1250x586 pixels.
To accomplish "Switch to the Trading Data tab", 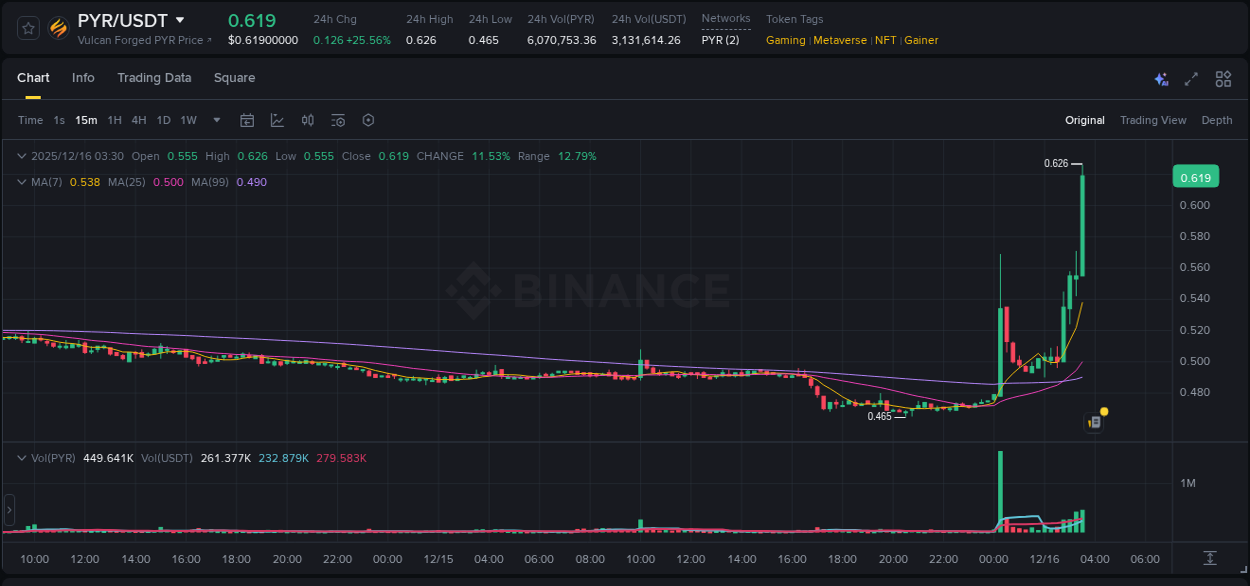I will coord(154,78).
